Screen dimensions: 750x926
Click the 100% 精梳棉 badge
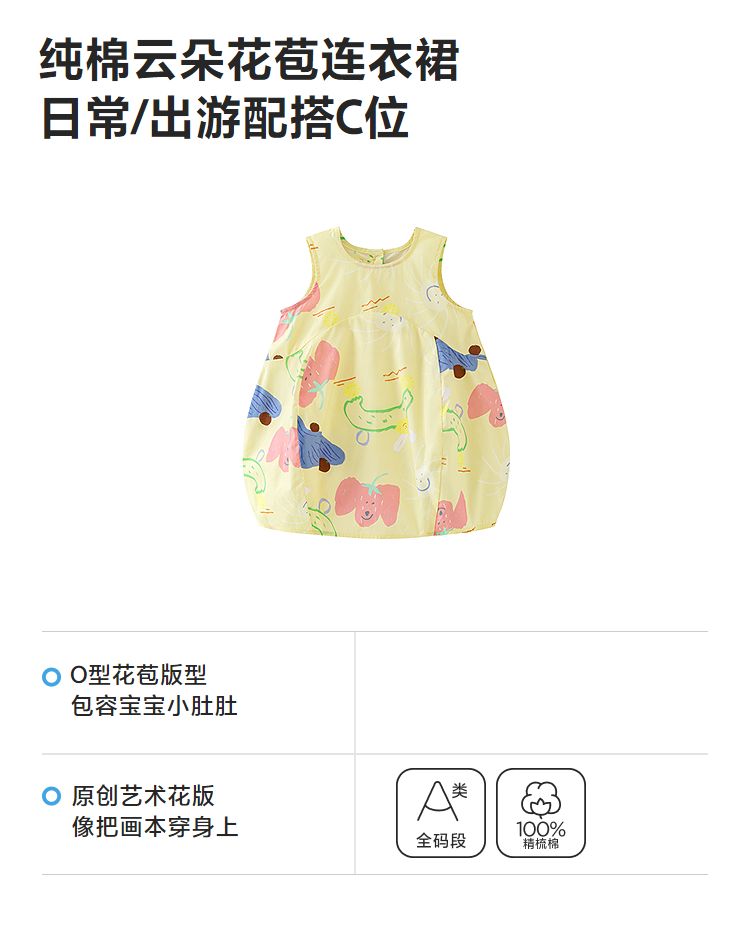click(541, 813)
